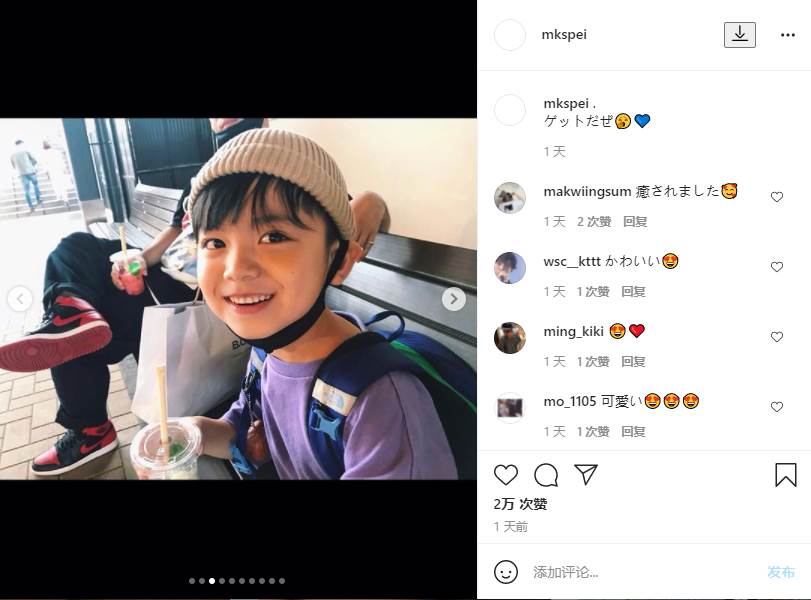Like the post with the heart icon
Image resolution: width=811 pixels, height=600 pixels.
click(505, 475)
